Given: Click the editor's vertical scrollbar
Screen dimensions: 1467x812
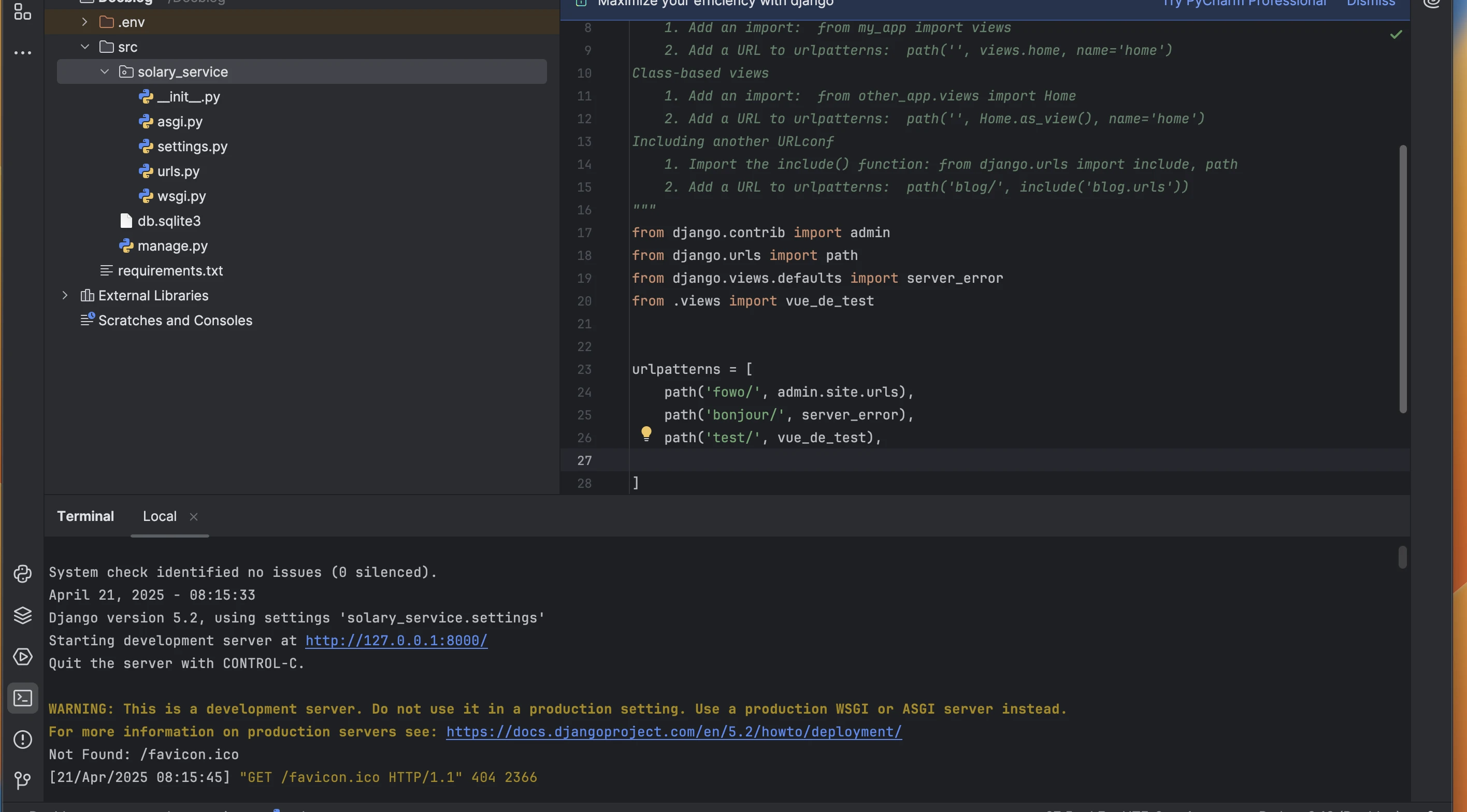Looking at the screenshot, I should (x=1403, y=279).
